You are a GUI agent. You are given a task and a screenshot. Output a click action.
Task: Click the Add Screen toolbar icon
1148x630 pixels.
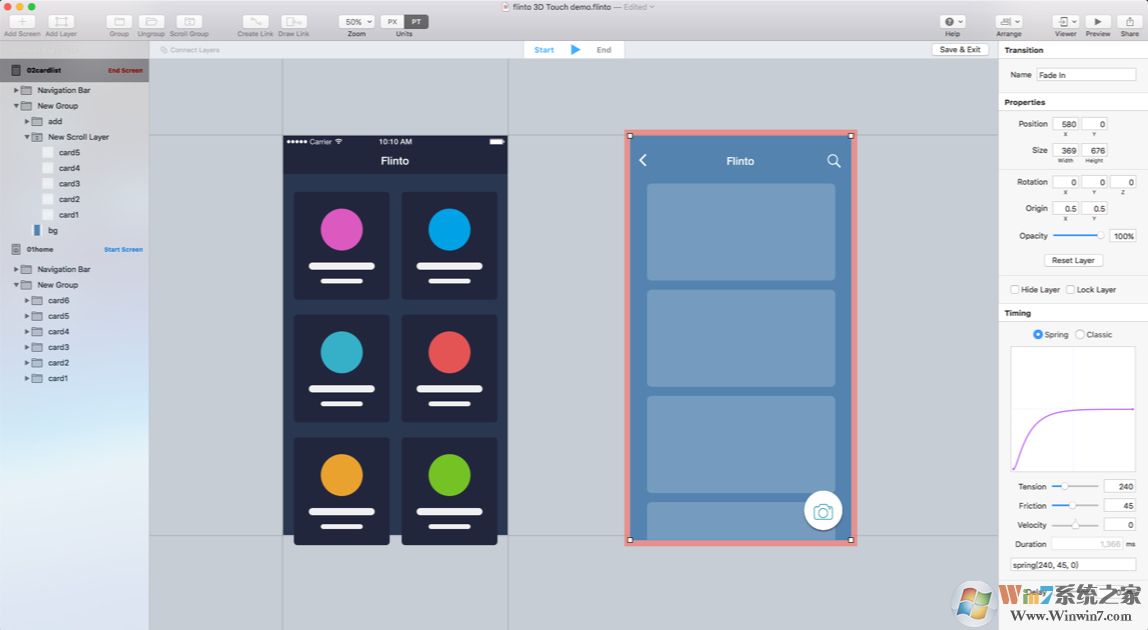click(22, 22)
